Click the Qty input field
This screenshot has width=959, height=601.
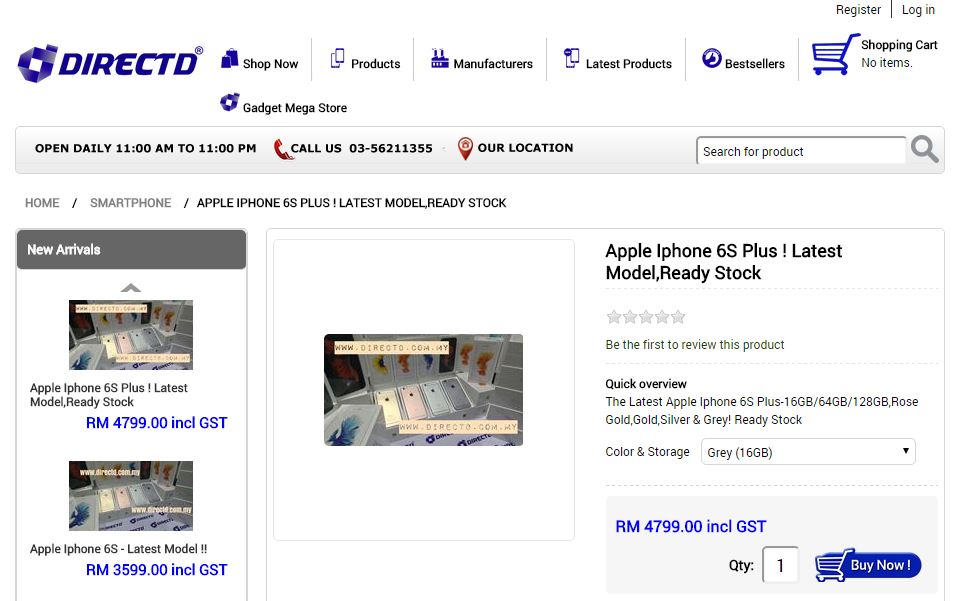[780, 565]
